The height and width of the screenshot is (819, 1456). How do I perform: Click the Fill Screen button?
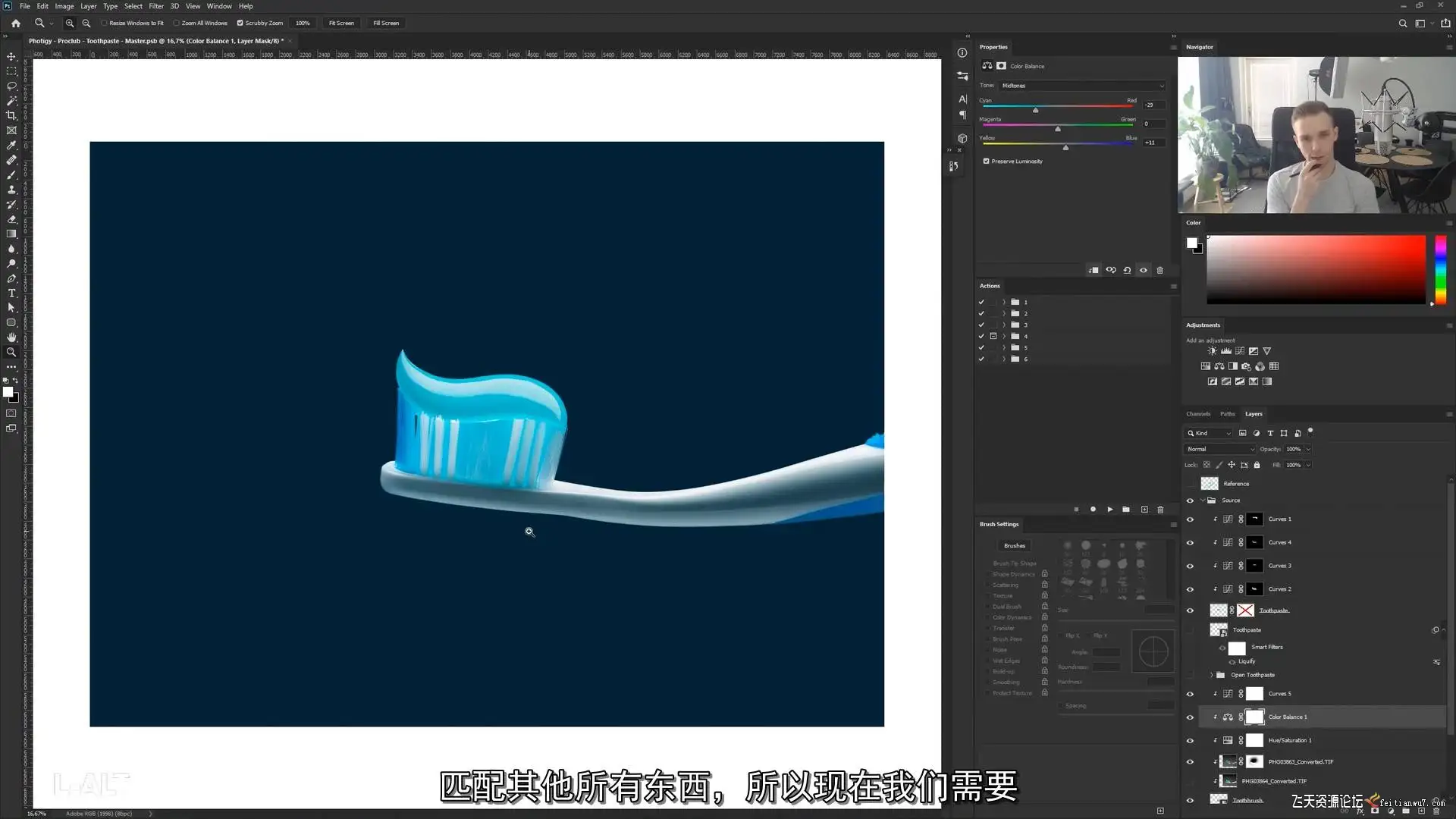pyautogui.click(x=386, y=23)
